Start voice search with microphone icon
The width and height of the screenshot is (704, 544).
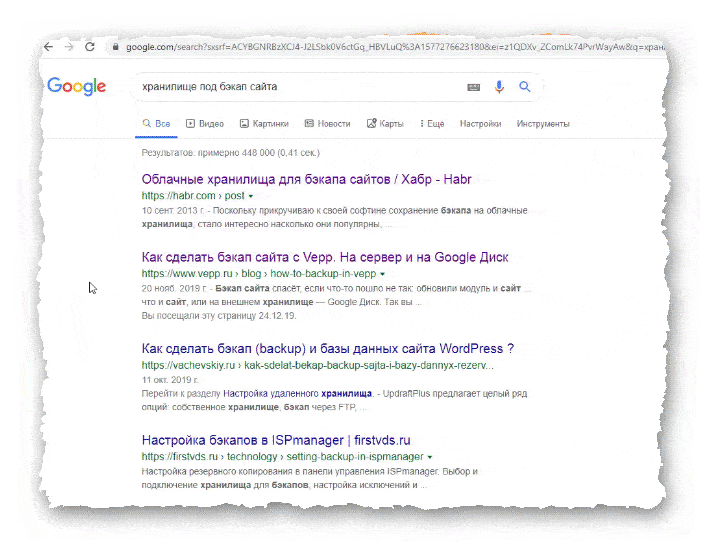point(499,87)
